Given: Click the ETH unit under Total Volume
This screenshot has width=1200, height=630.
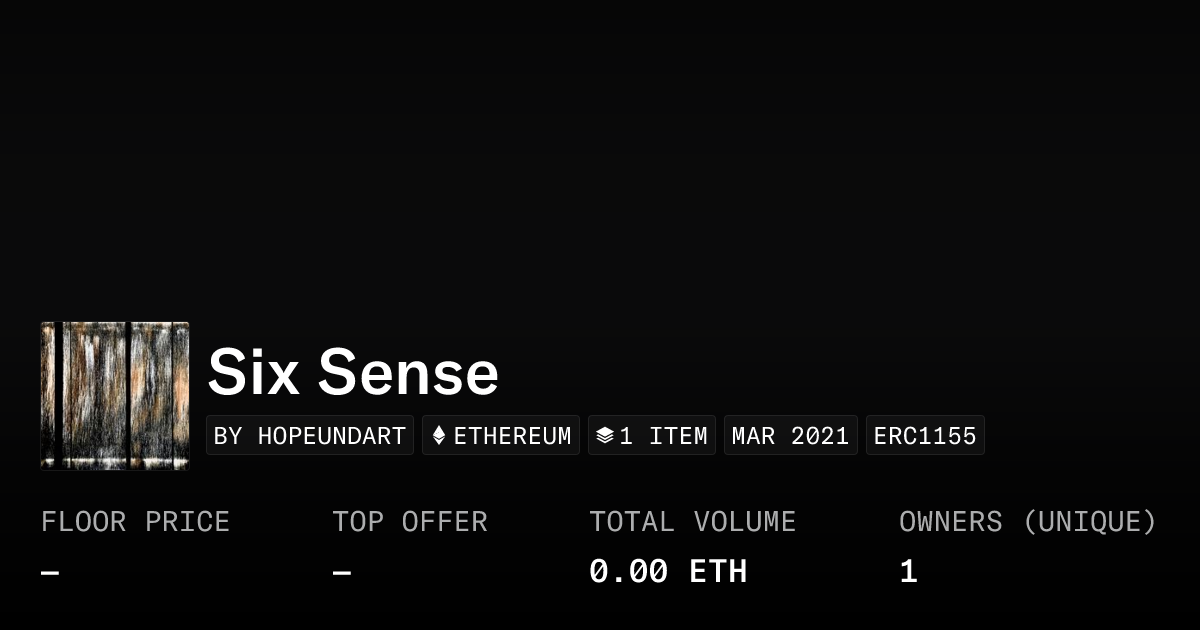Looking at the screenshot, I should click(x=718, y=572).
